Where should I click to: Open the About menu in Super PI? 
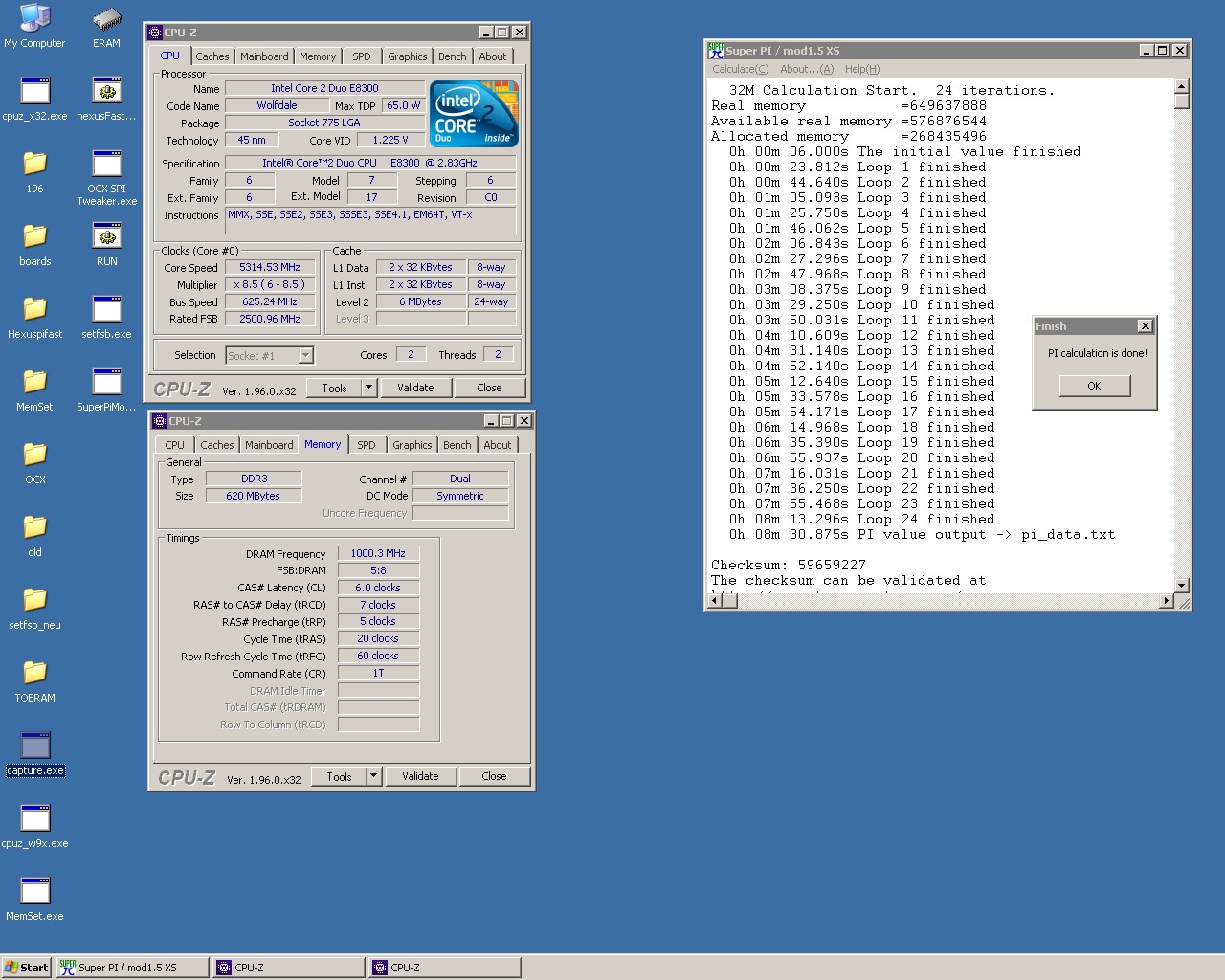(x=807, y=69)
